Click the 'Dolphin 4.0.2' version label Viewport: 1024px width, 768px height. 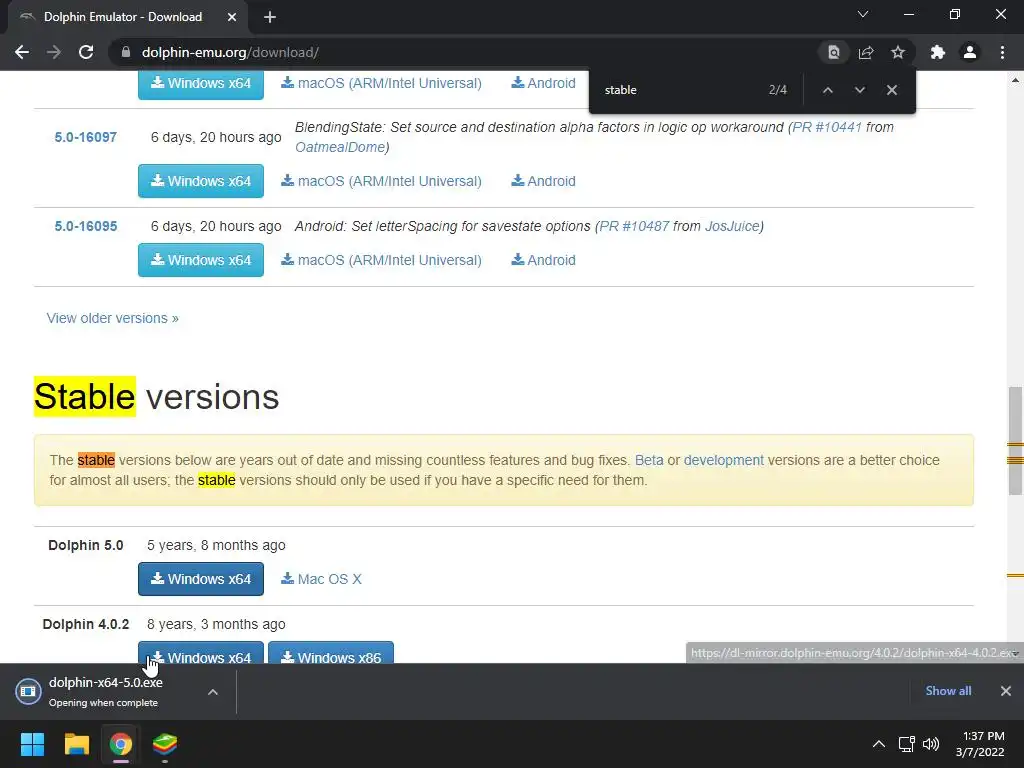[86, 624]
